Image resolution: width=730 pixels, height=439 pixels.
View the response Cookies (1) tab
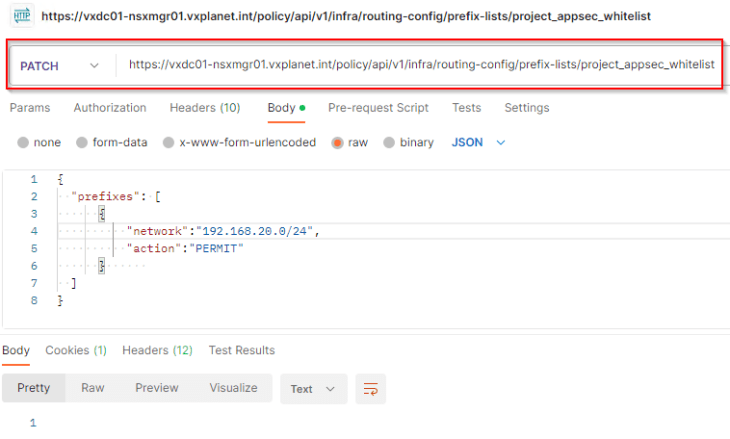[x=76, y=350]
